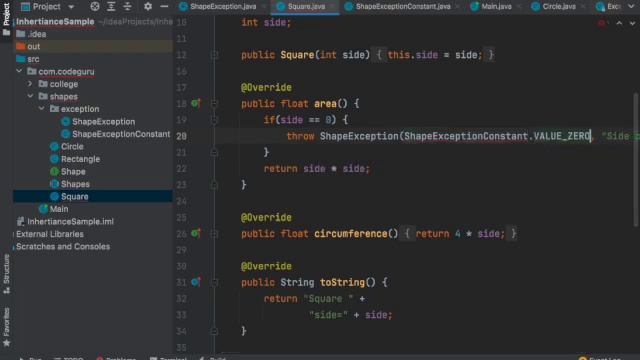The width and height of the screenshot is (640, 360).
Task: Click VALUE_ZERO in the throw statement
Action: coord(562,136)
